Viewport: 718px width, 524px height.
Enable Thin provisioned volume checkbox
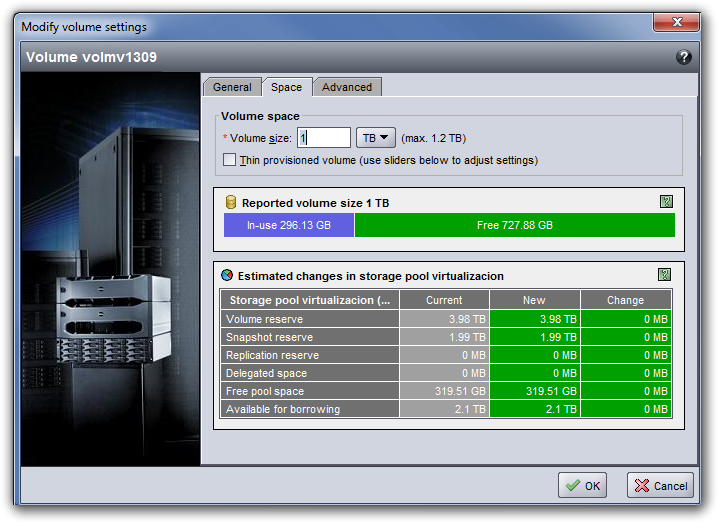(x=230, y=160)
